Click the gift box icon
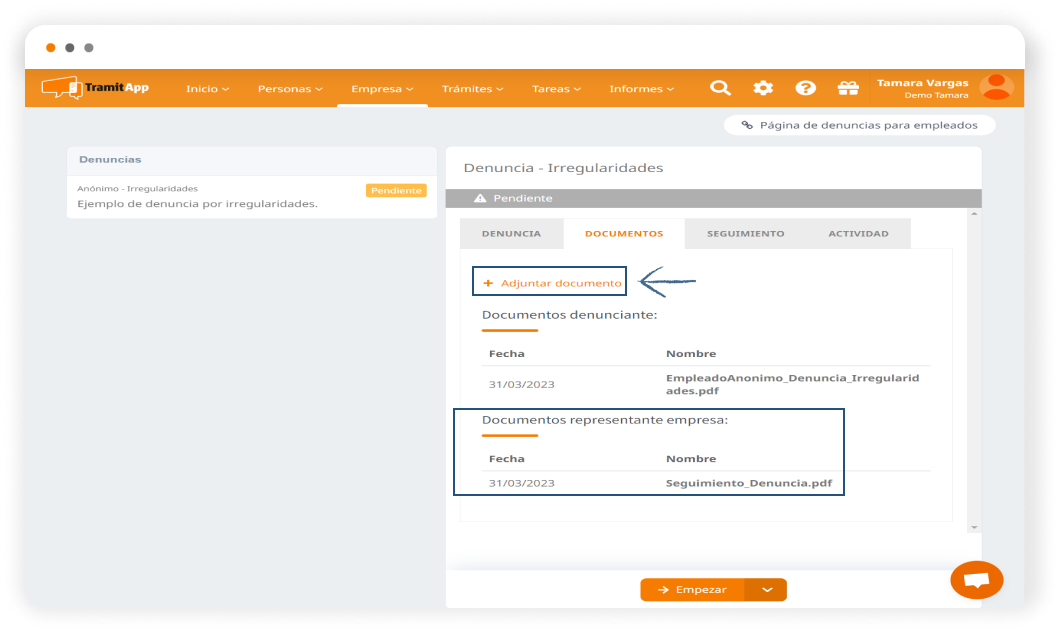 [x=848, y=88]
